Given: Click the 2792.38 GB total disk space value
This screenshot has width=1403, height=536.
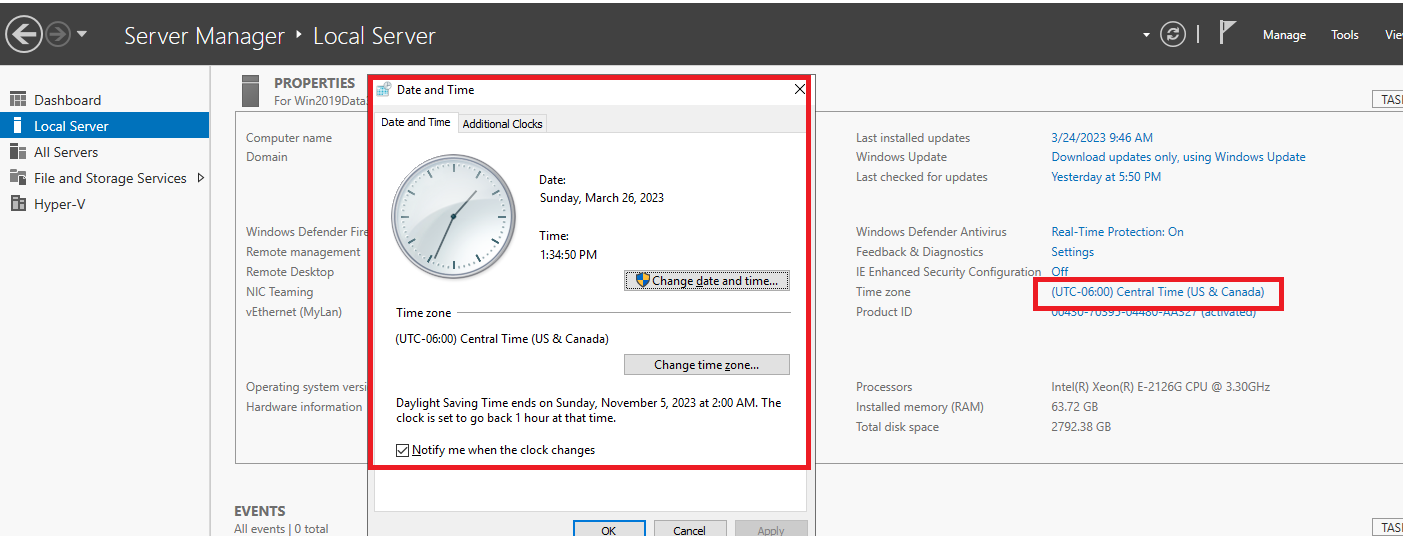Looking at the screenshot, I should click(x=1081, y=427).
